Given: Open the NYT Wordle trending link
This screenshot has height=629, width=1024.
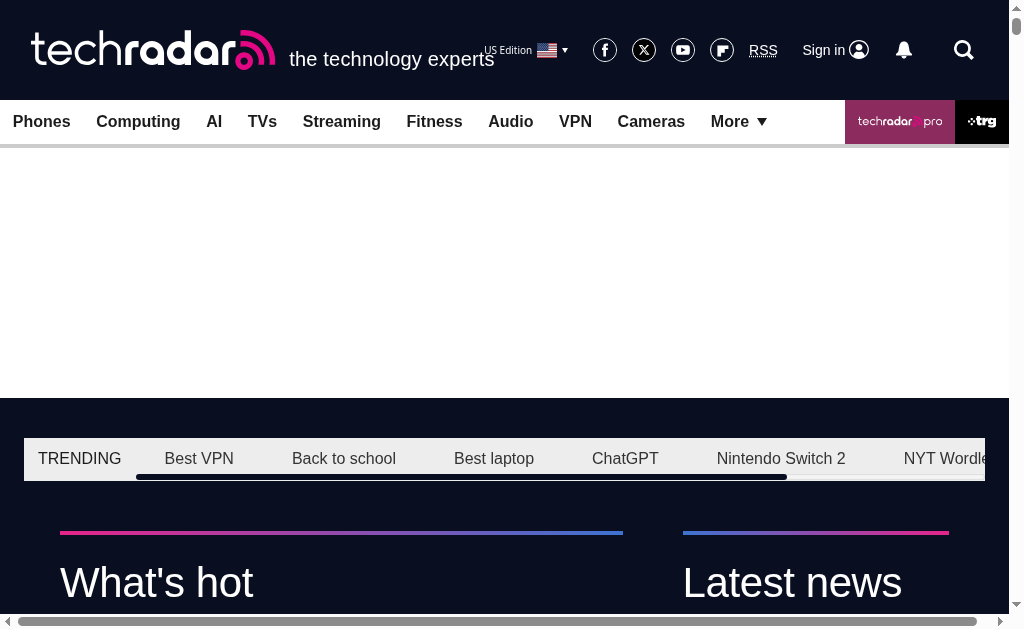Looking at the screenshot, I should click(x=944, y=459).
